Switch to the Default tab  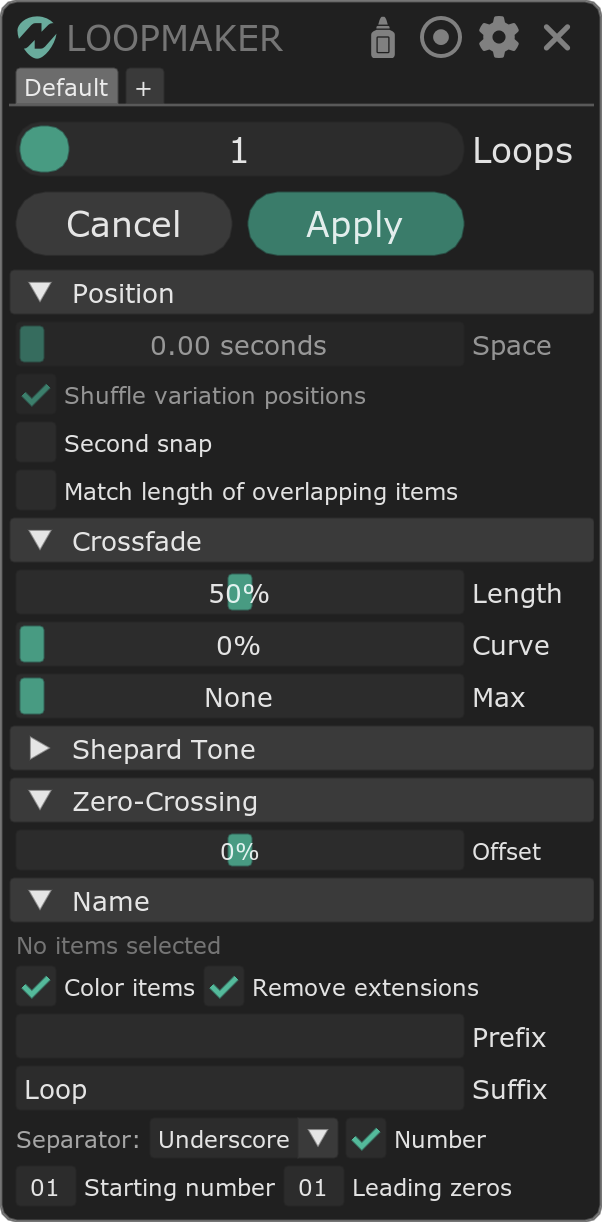pyautogui.click(x=66, y=88)
